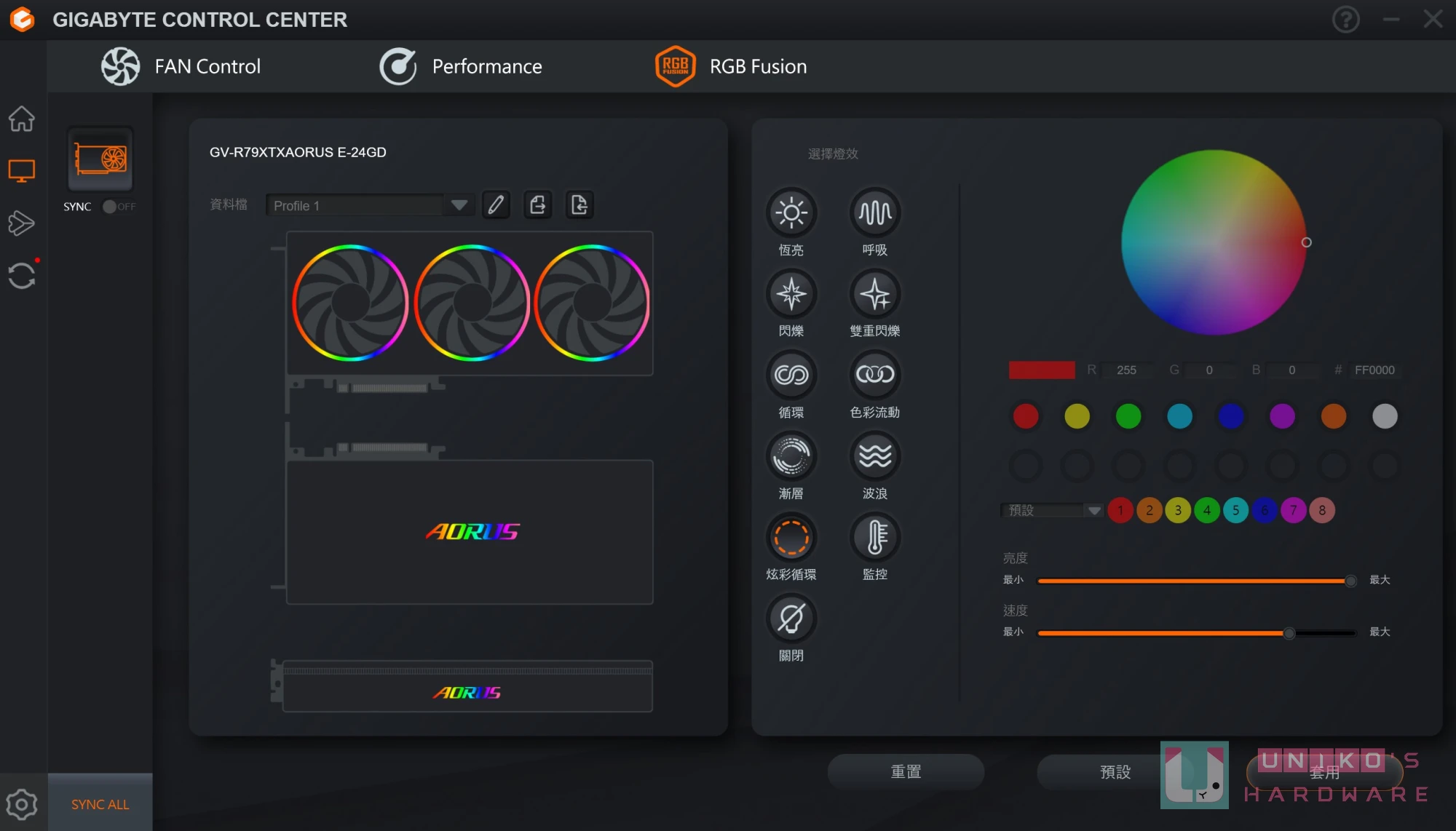Open the monitor icon in sidebar
This screenshot has width=1456, height=831.
pos(22,171)
